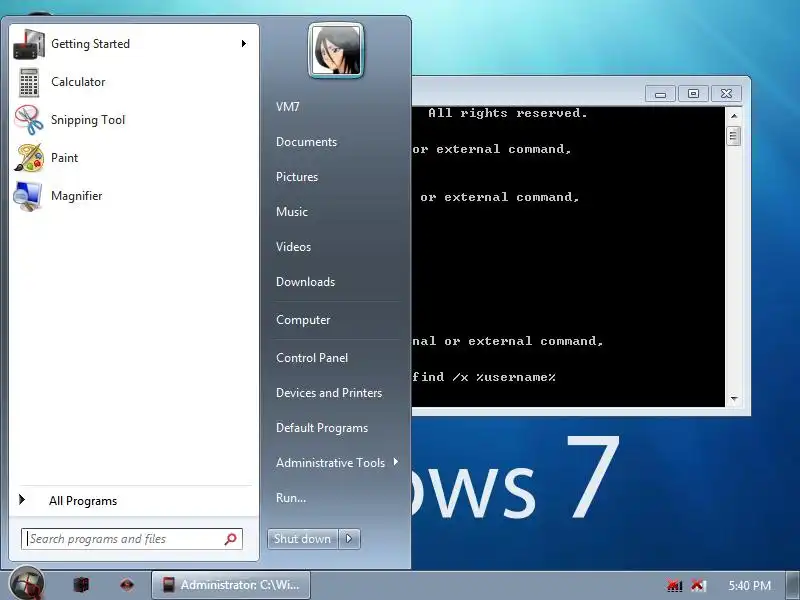Click the user account picture
Screen dimensions: 800x600
coord(336,51)
